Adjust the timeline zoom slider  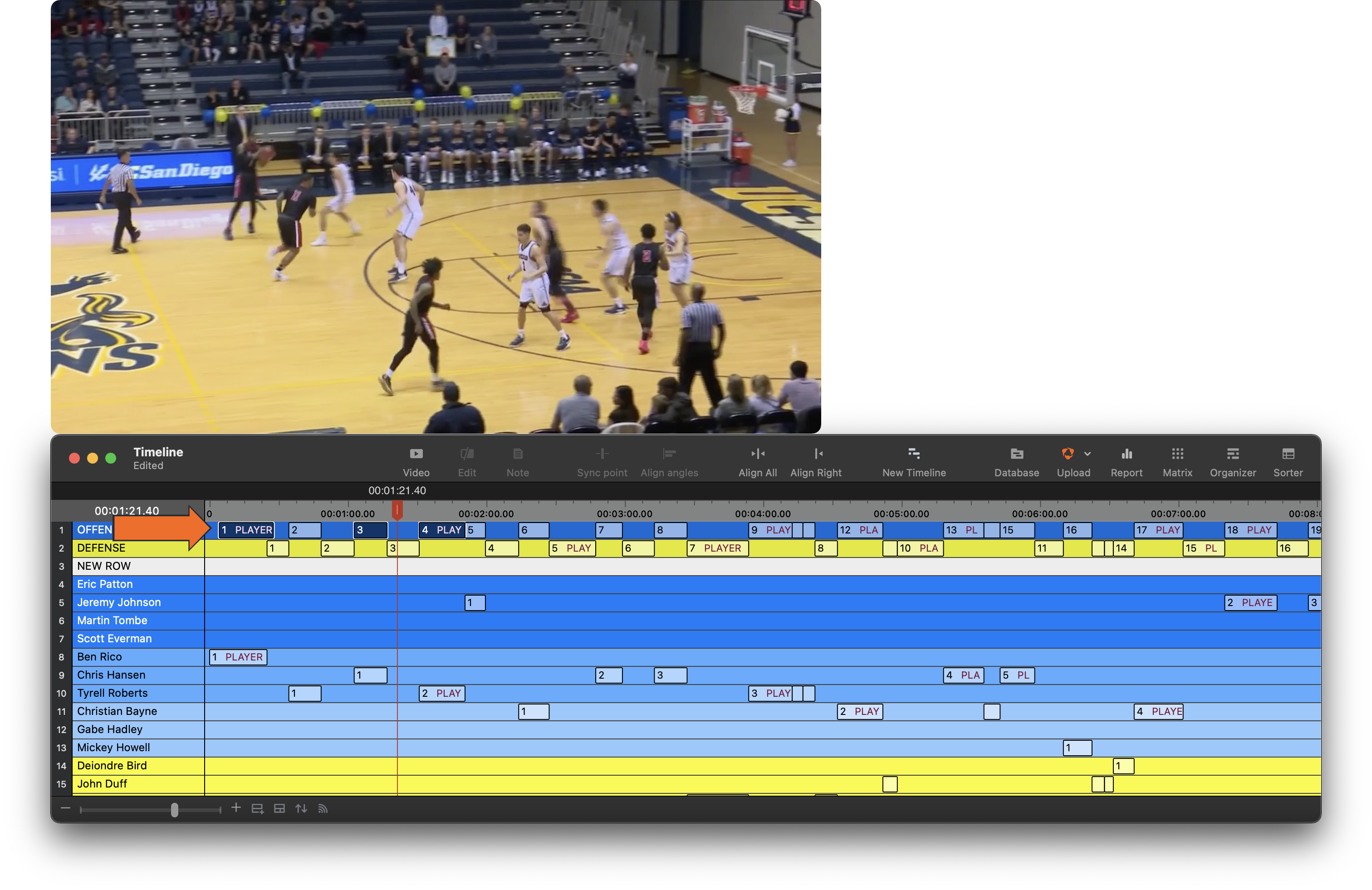175,809
